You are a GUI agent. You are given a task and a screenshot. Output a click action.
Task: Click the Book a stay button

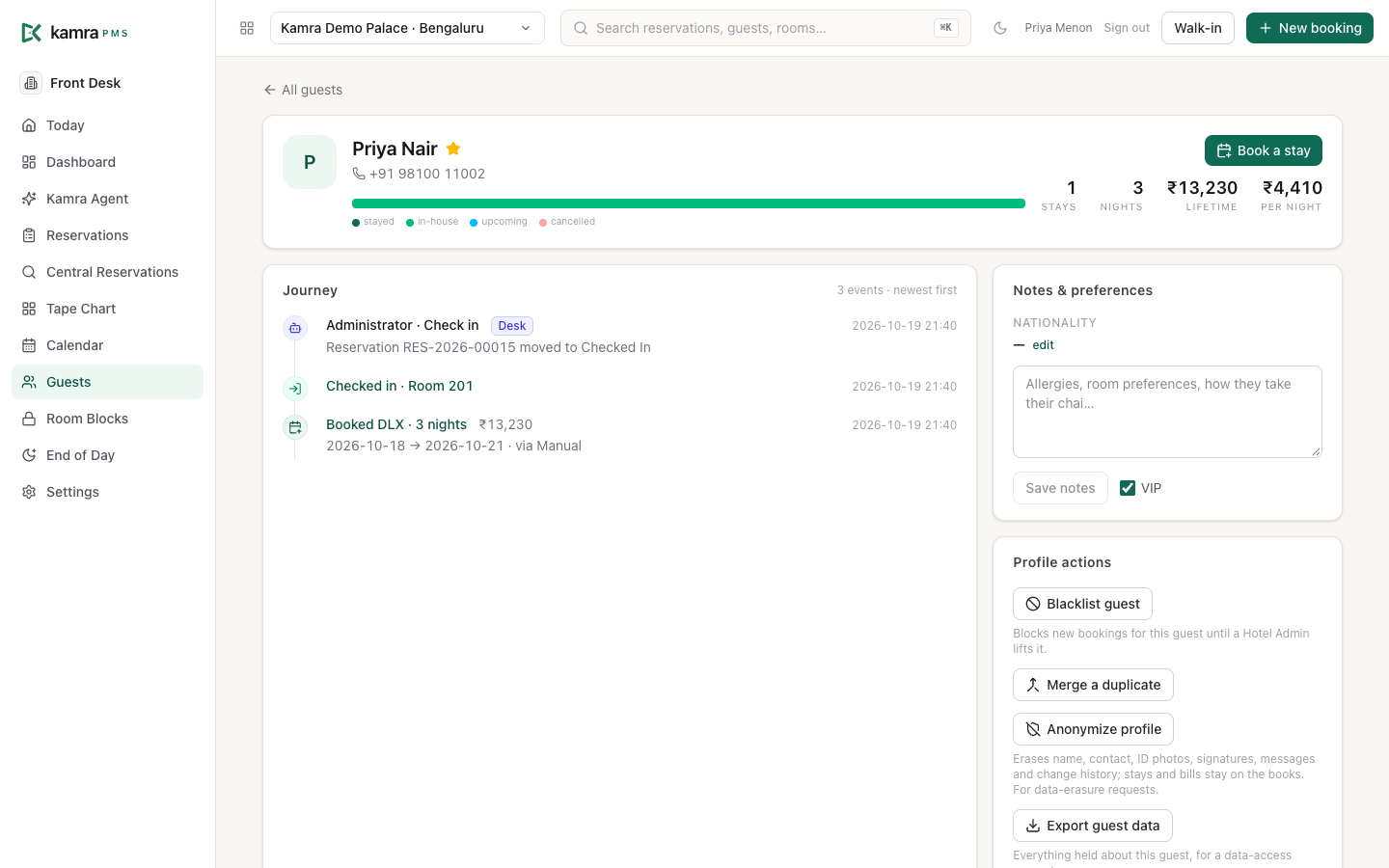[x=1264, y=150]
